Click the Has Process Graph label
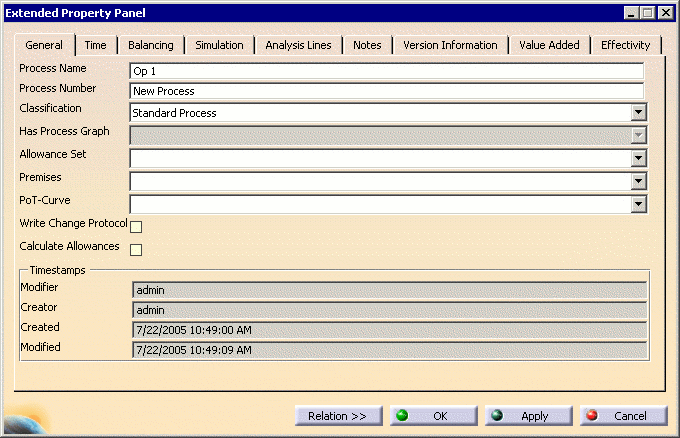680x438 pixels. [x=64, y=131]
